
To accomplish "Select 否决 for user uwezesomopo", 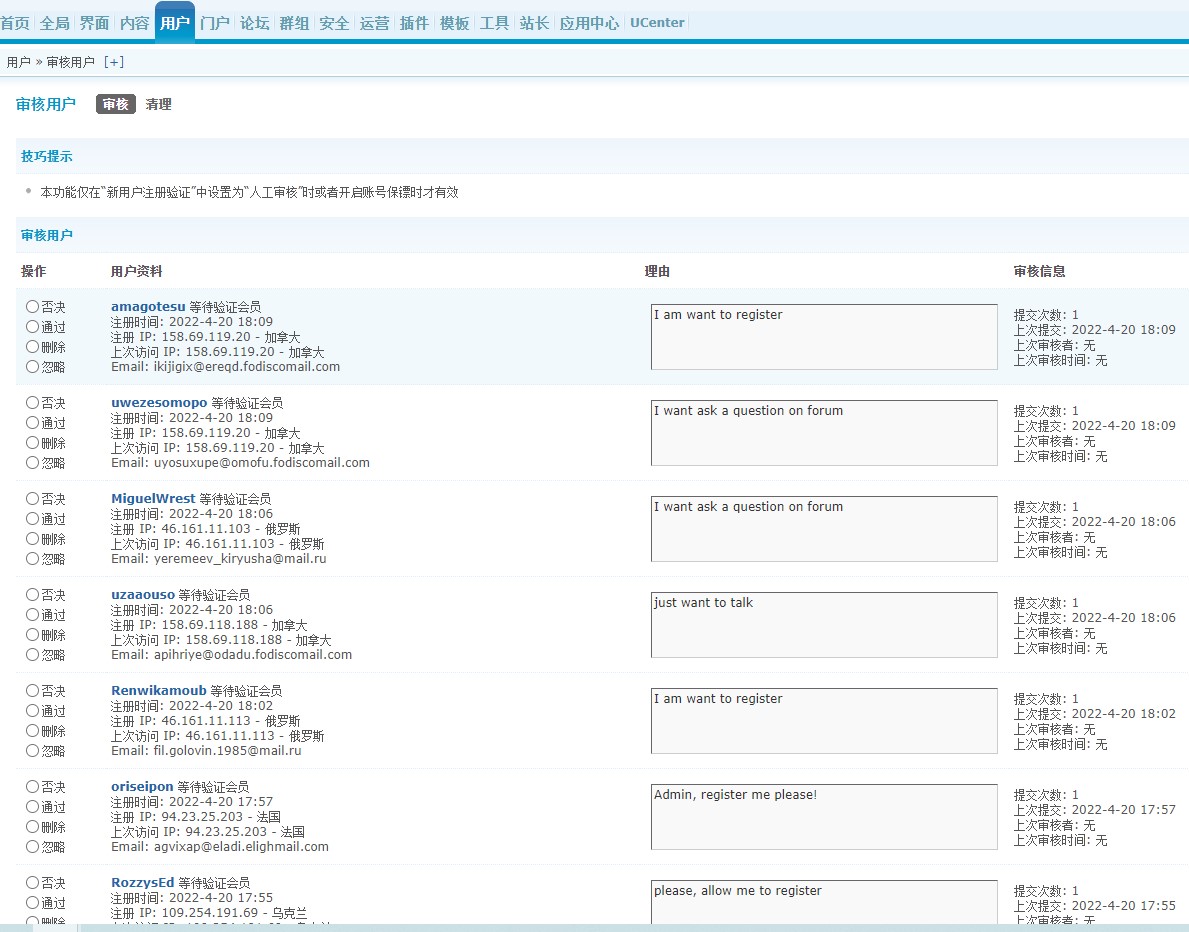I will coord(33,403).
